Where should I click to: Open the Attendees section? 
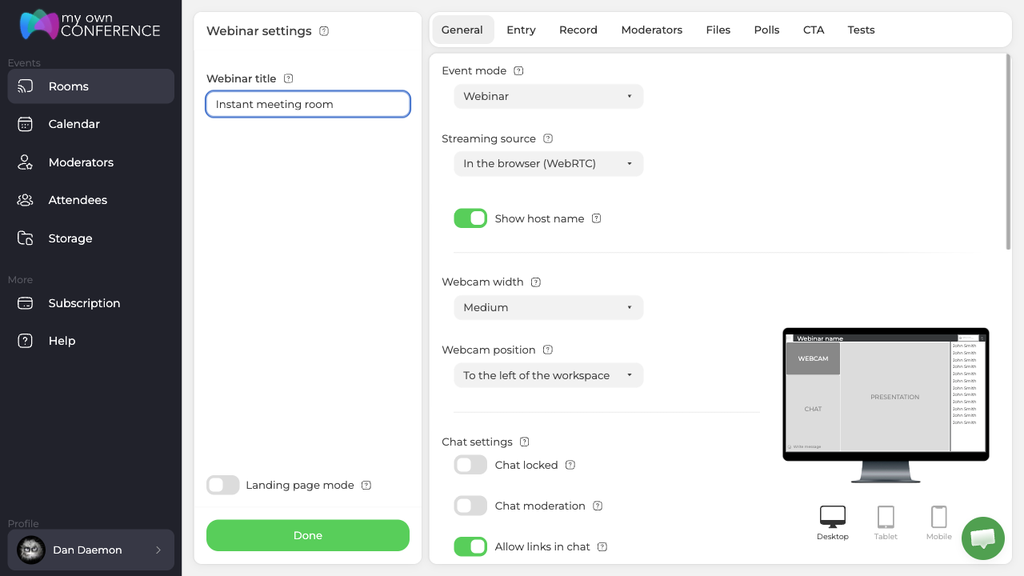point(91,200)
